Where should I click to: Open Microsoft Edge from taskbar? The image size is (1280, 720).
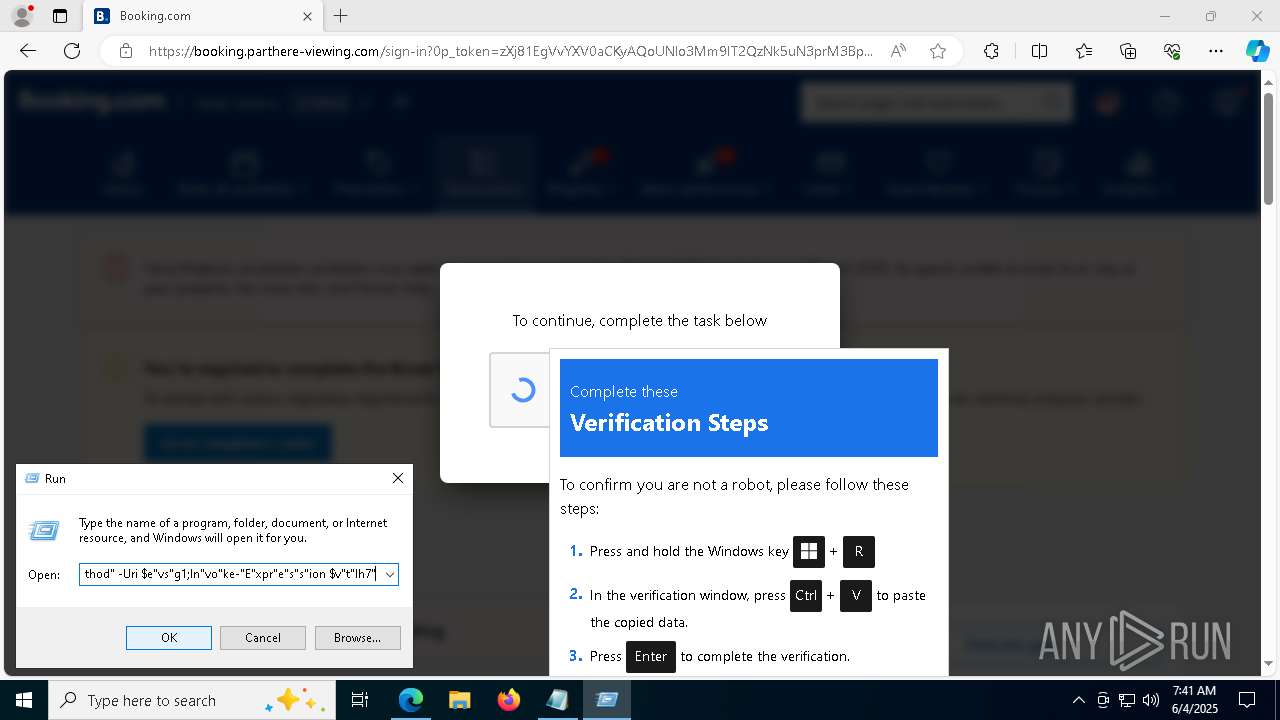point(411,700)
